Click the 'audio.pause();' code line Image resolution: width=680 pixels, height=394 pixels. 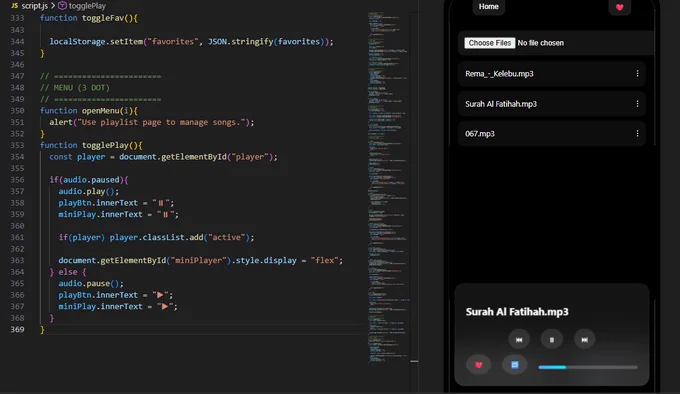(91, 283)
